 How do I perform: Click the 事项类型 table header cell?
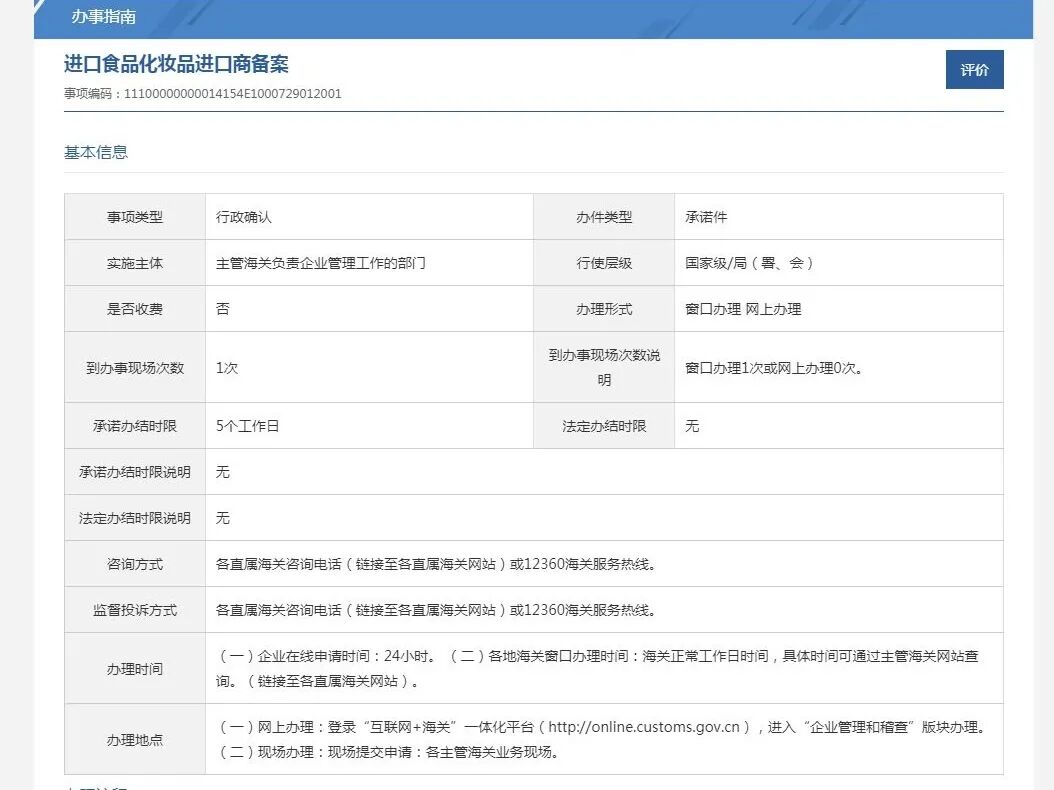pos(135,216)
